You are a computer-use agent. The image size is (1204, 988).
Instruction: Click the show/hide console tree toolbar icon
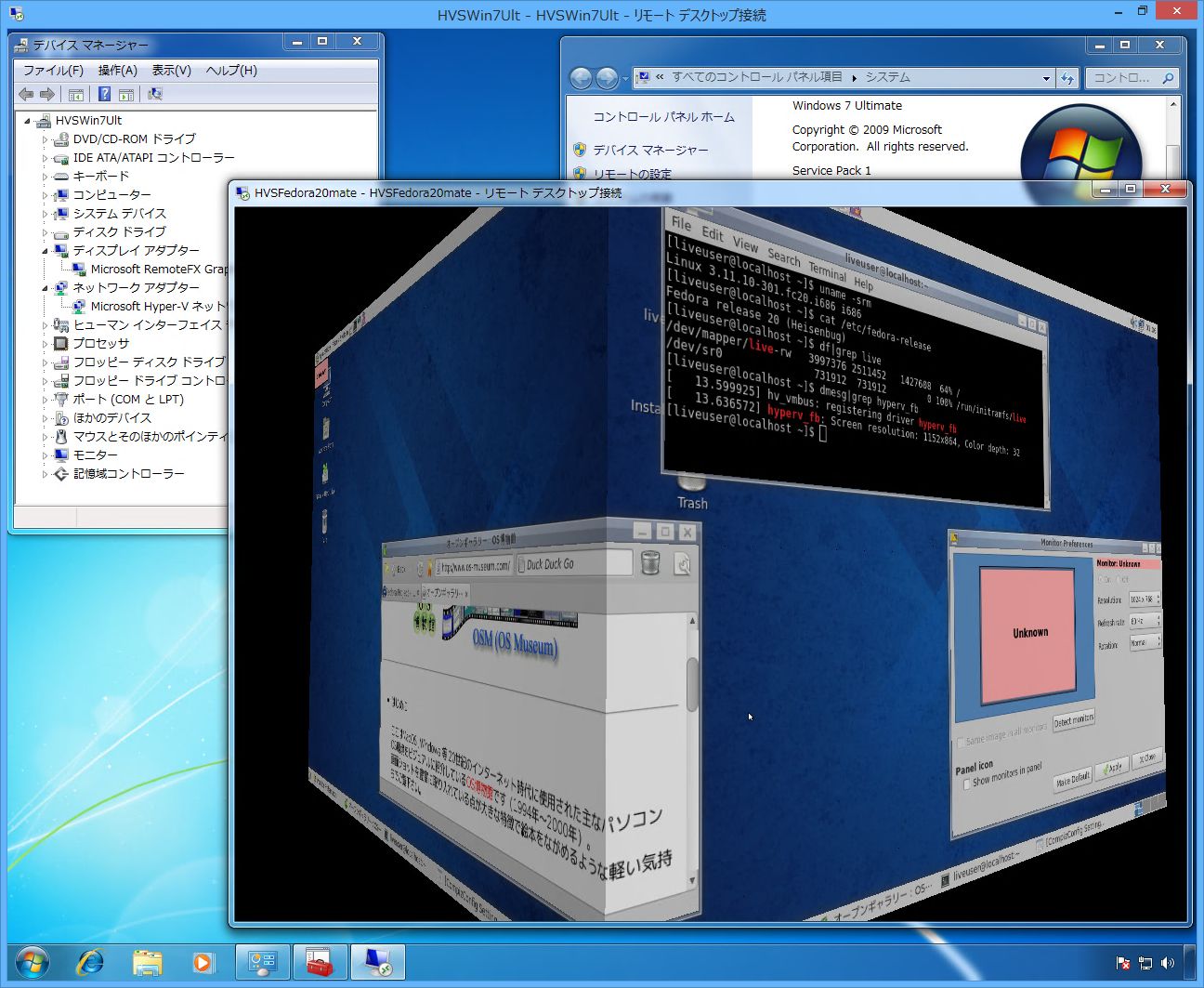(x=76, y=94)
